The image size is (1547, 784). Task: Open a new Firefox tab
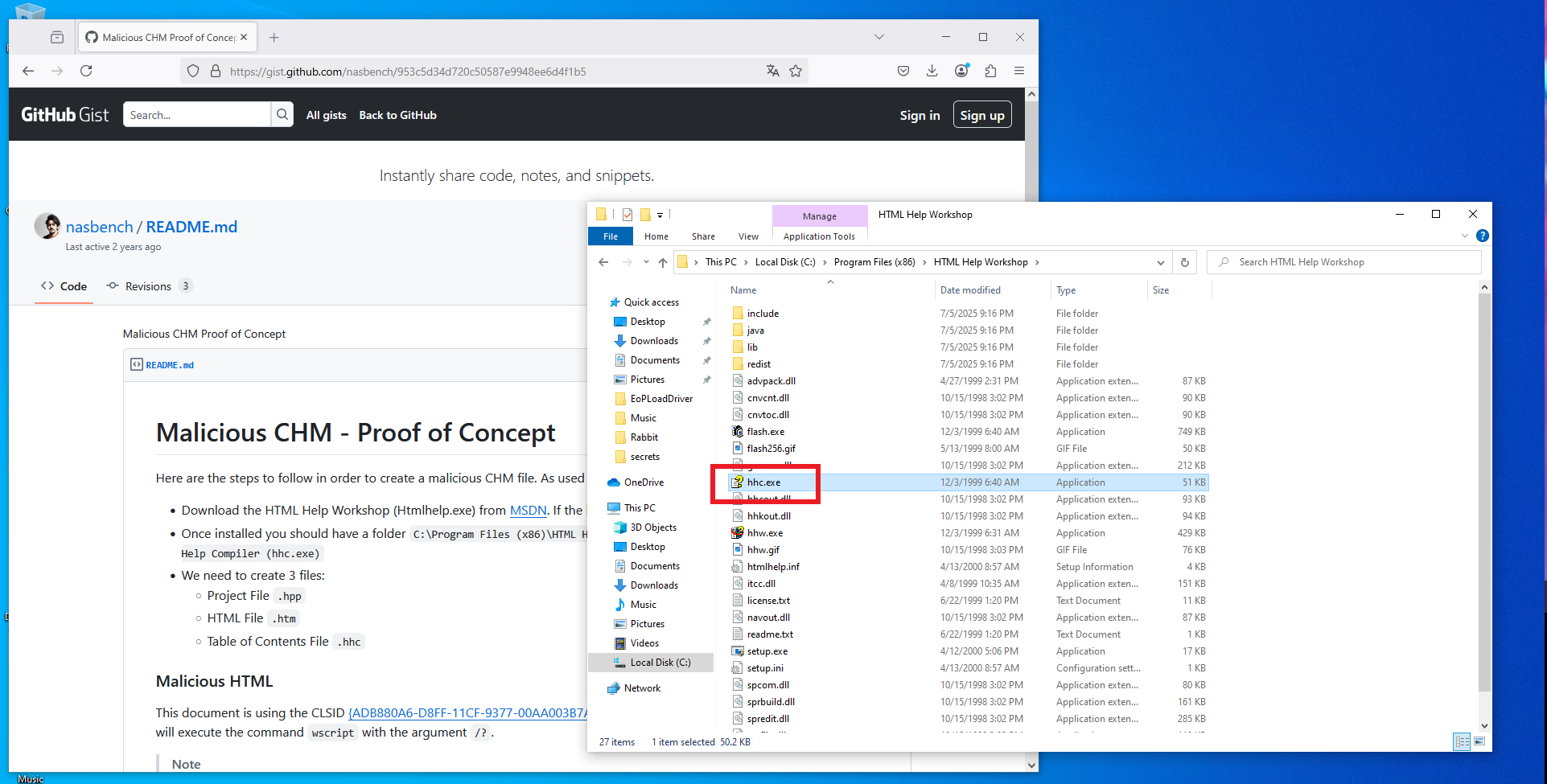(274, 37)
